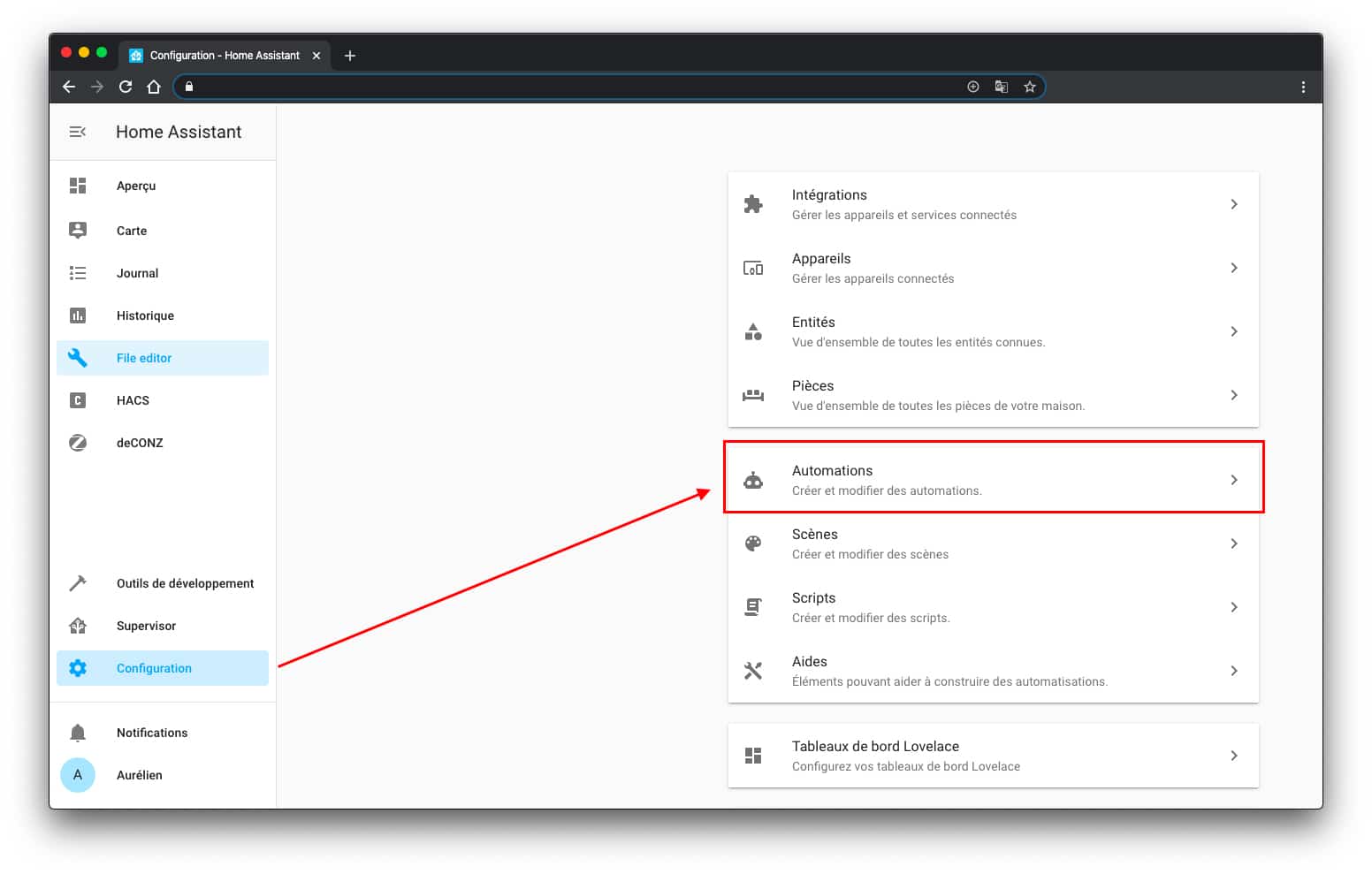Expand the Tableaux de bord Lovelace chevron
Screen dimensions: 1372x874
click(1234, 756)
